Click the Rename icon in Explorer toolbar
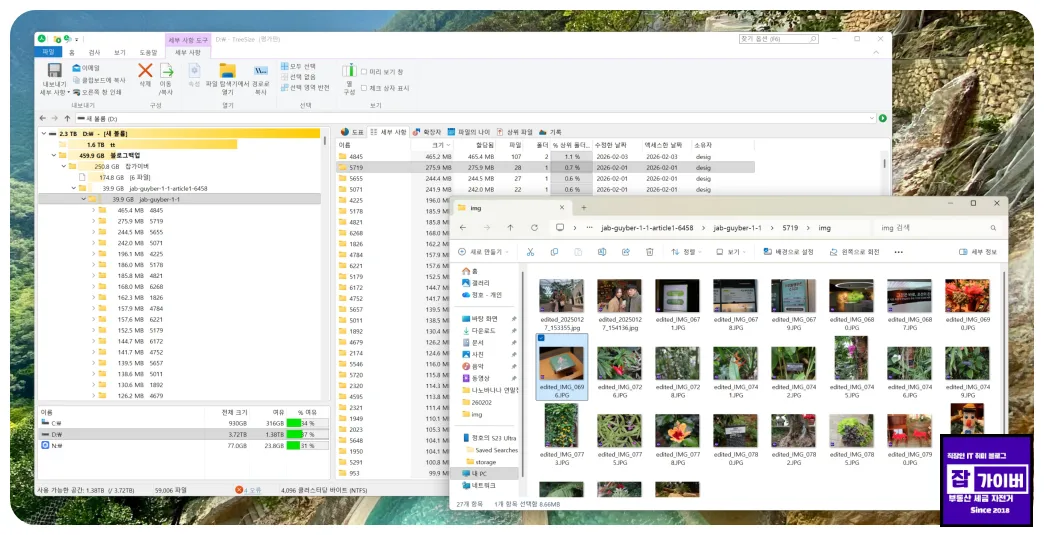Image resolution: width=1044 pixels, height=535 pixels. [602, 252]
